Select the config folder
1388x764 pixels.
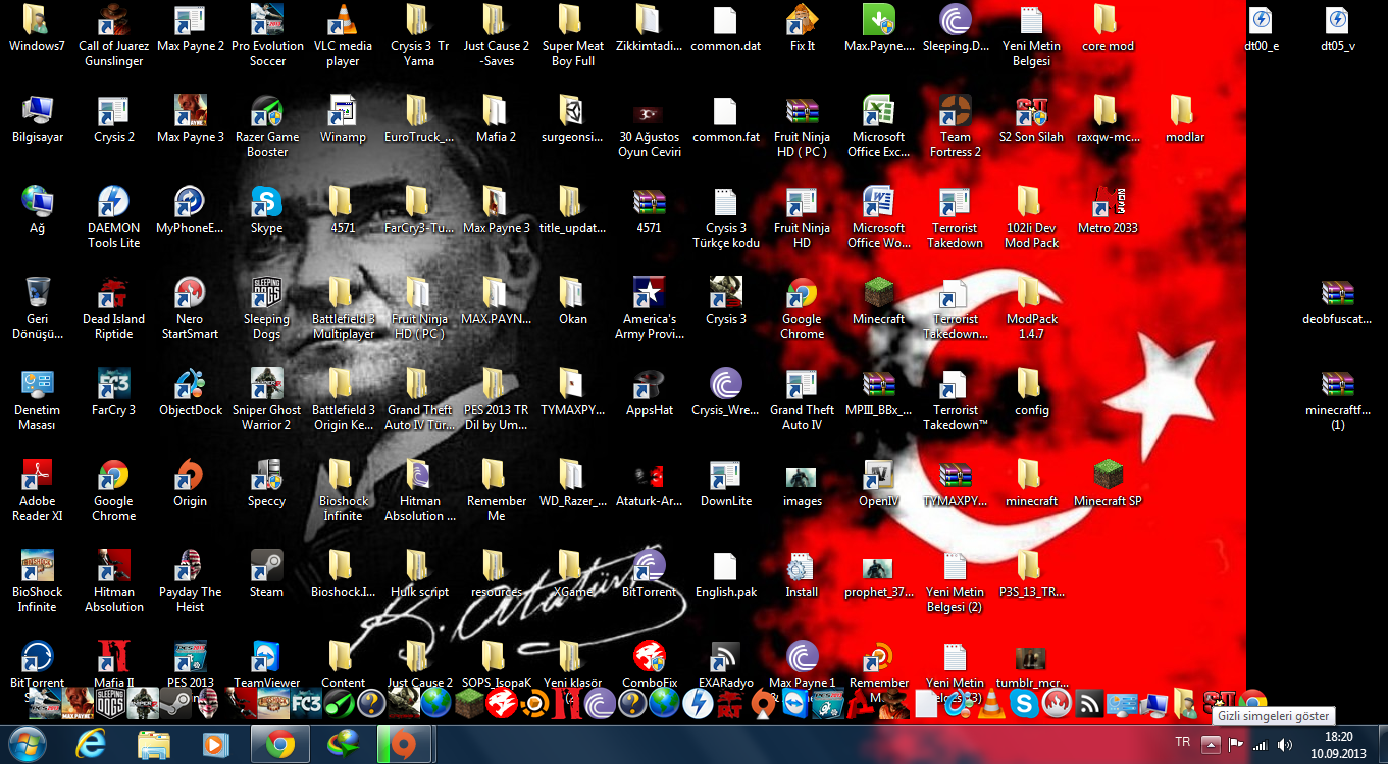pyautogui.click(x=1031, y=393)
